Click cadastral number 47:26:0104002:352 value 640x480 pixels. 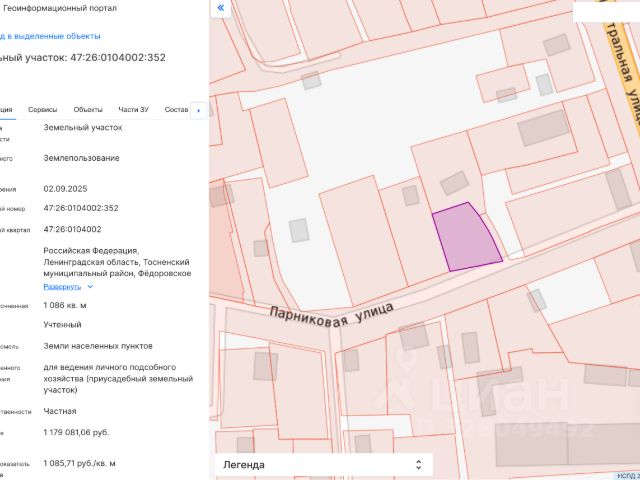pyautogui.click(x=81, y=208)
